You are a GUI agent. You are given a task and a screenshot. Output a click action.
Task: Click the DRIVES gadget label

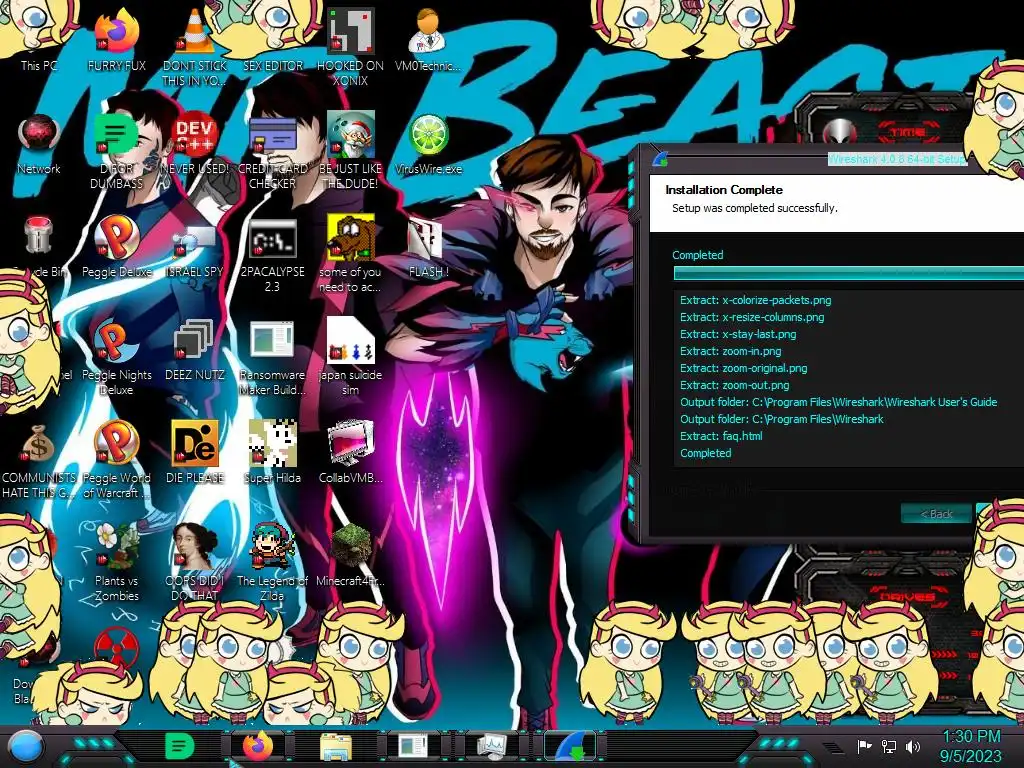pyautogui.click(x=906, y=597)
